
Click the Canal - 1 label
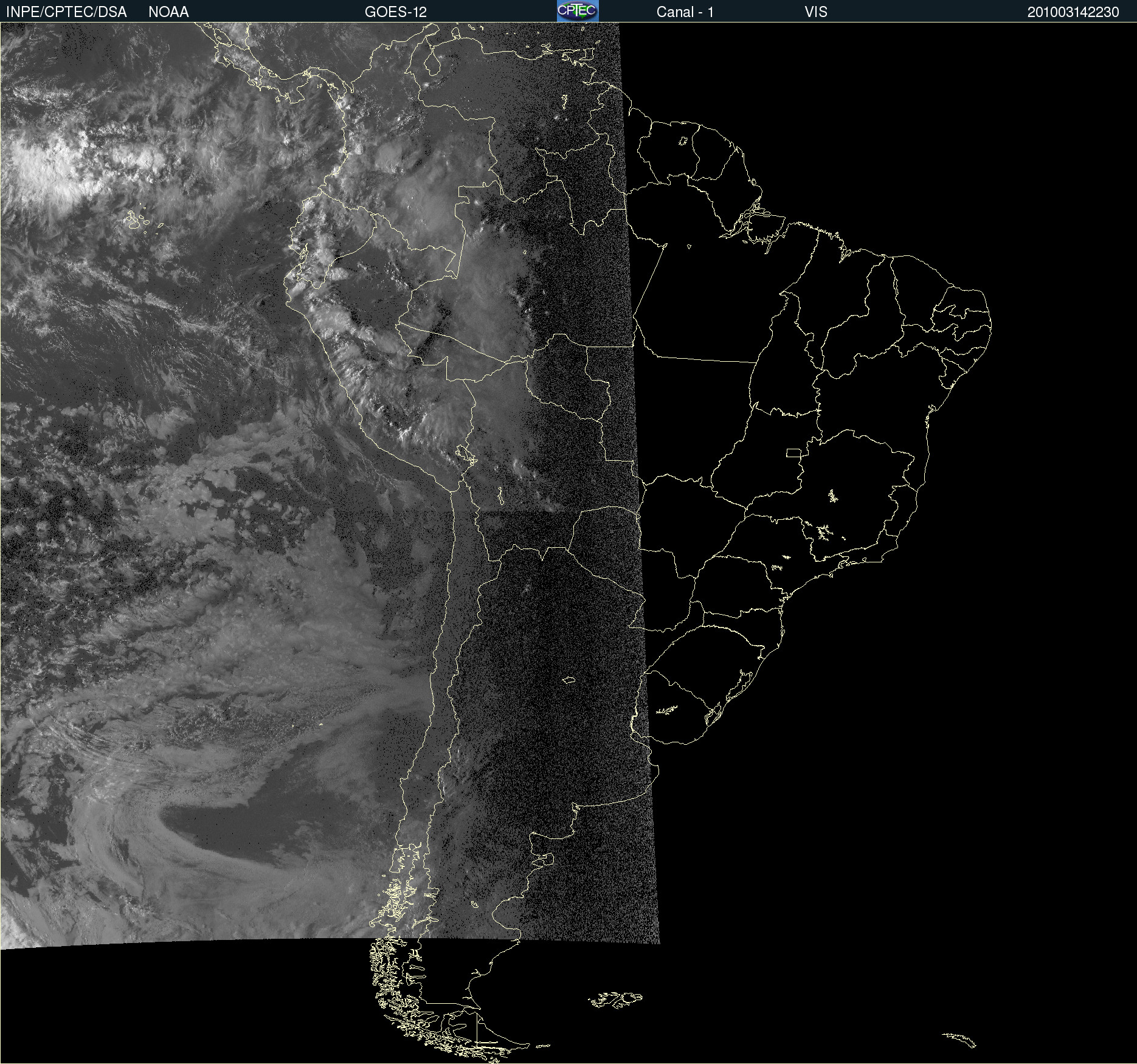pyautogui.click(x=685, y=12)
